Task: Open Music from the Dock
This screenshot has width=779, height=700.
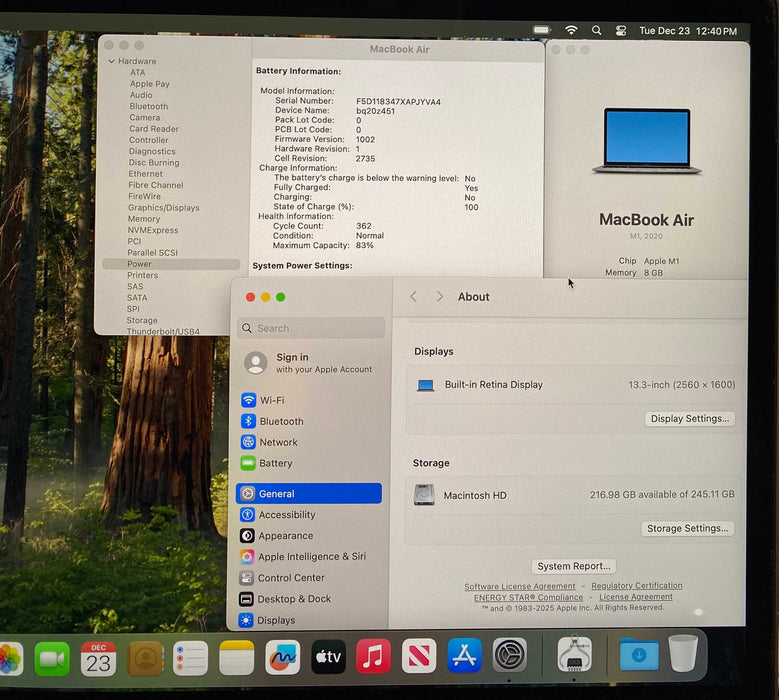Action: [x=373, y=656]
